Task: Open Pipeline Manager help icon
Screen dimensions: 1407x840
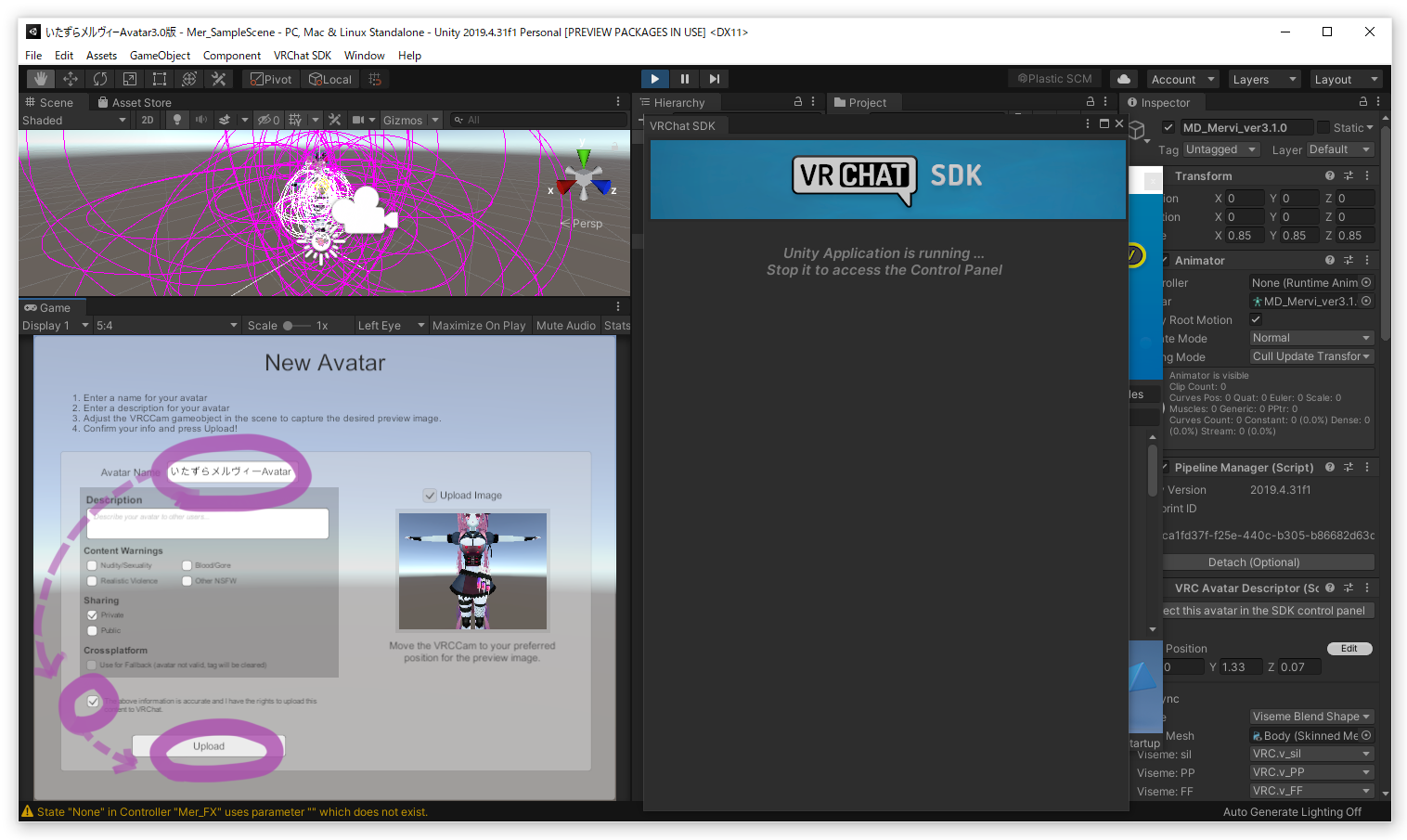Action: click(x=1330, y=467)
